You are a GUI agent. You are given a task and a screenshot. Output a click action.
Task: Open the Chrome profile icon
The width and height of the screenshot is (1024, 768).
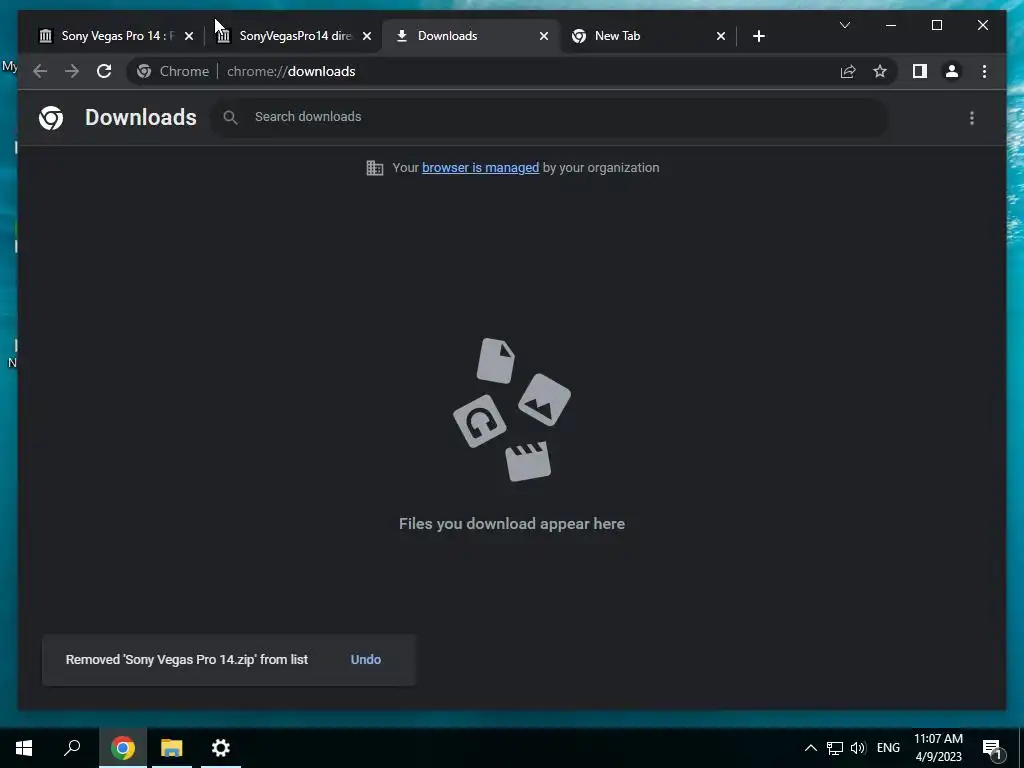[x=952, y=71]
